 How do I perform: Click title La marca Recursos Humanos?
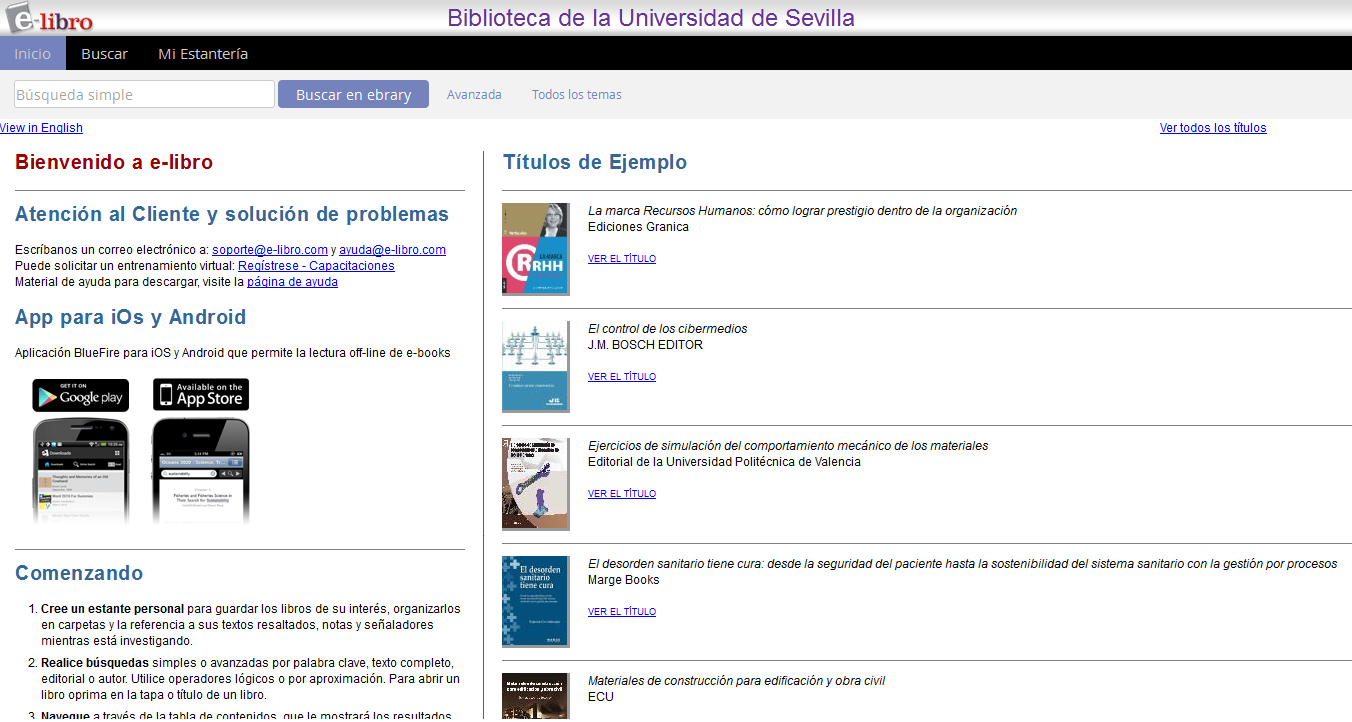pyautogui.click(x=802, y=211)
